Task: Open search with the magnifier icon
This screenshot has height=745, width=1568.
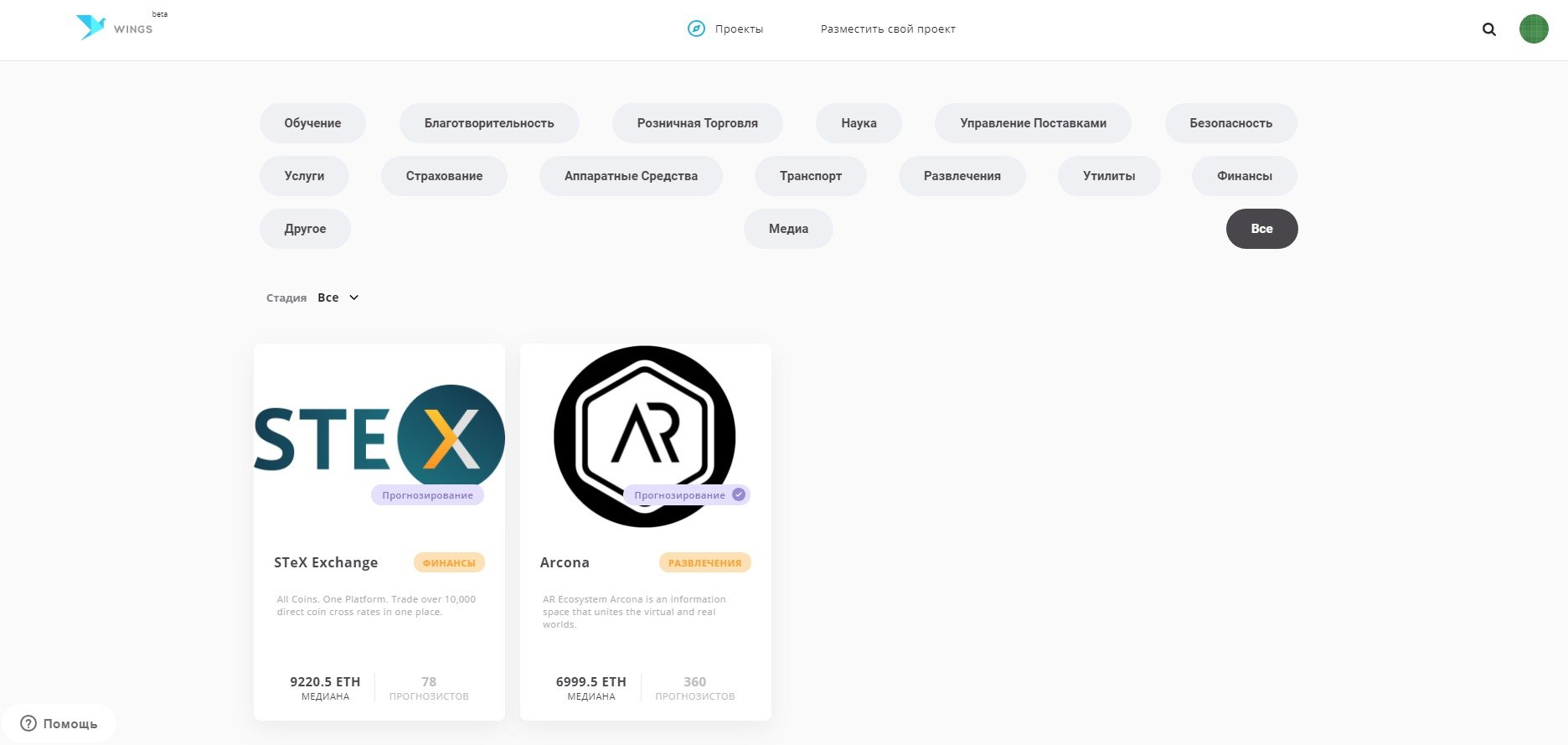Action: click(1488, 29)
